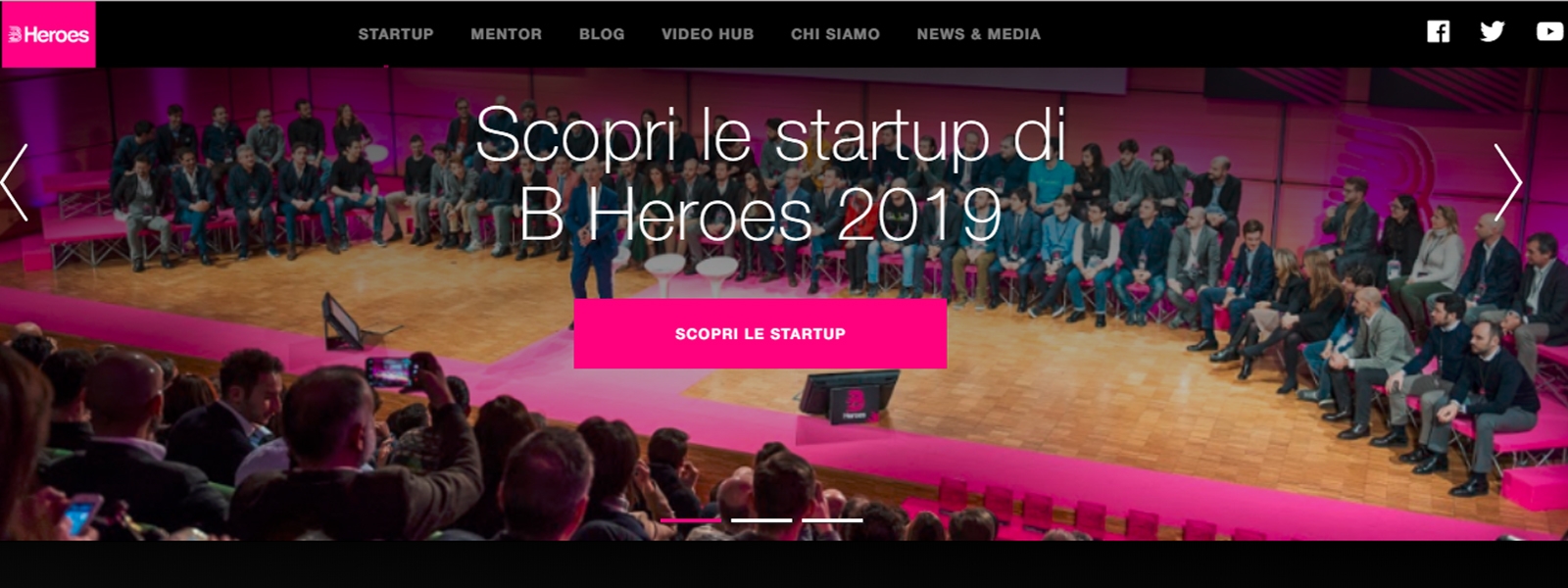Go to the Blog page
Viewport: 1568px width, 588px height.
(x=602, y=34)
